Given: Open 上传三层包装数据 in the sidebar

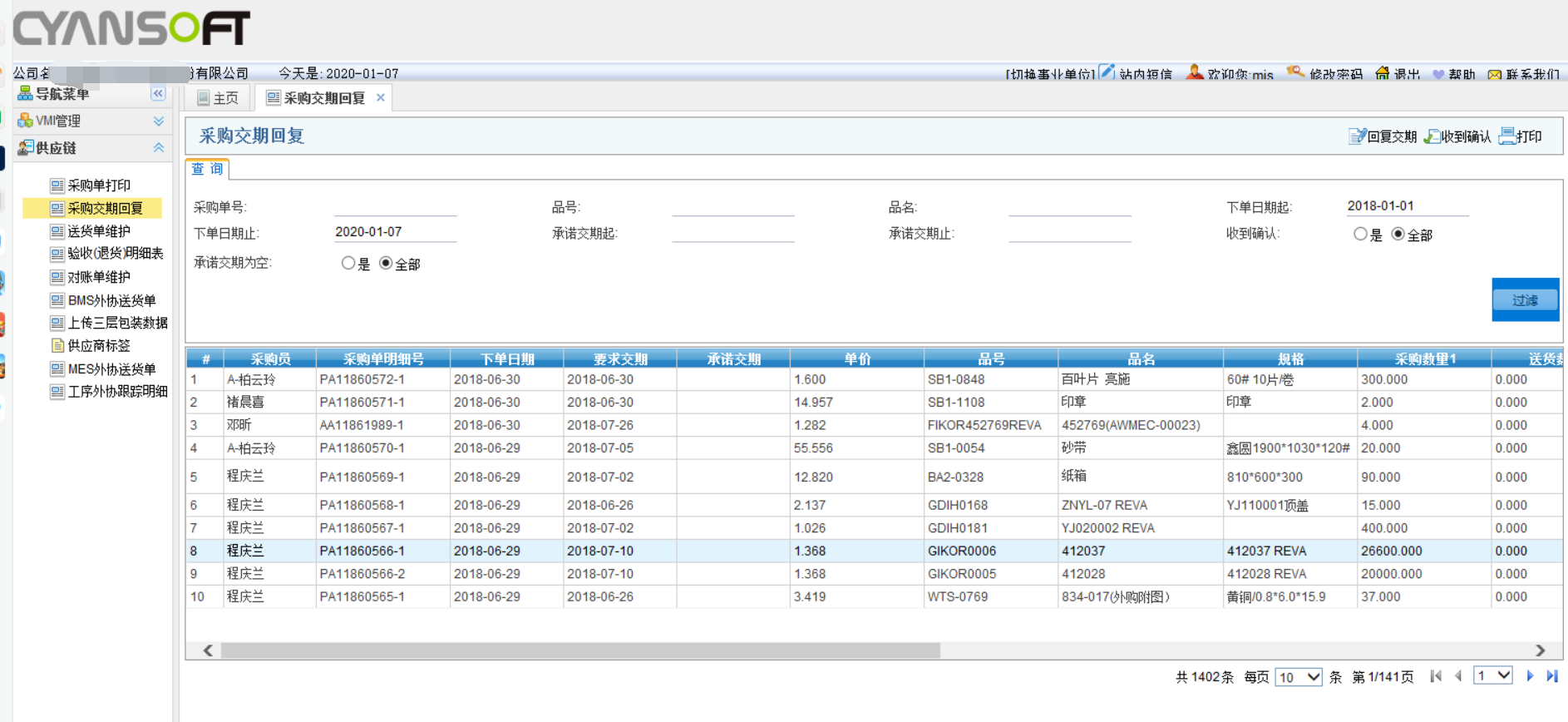Looking at the screenshot, I should point(117,323).
